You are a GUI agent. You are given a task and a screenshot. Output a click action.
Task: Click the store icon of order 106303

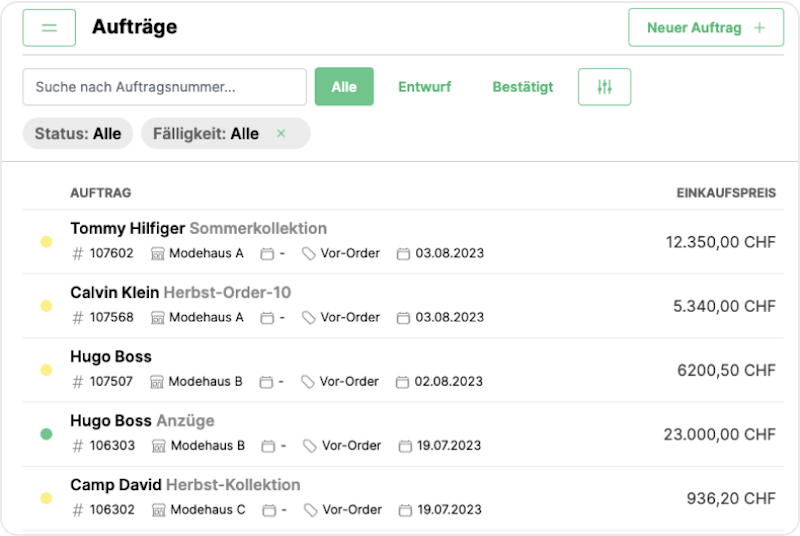(159, 446)
